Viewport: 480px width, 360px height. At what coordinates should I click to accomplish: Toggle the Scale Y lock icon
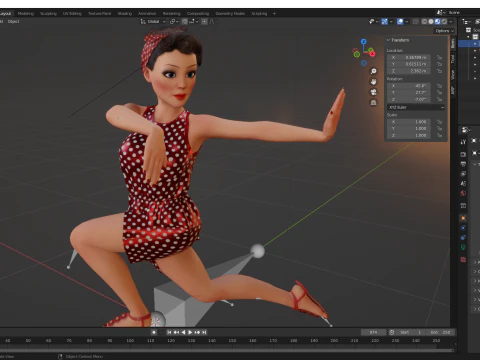point(439,128)
